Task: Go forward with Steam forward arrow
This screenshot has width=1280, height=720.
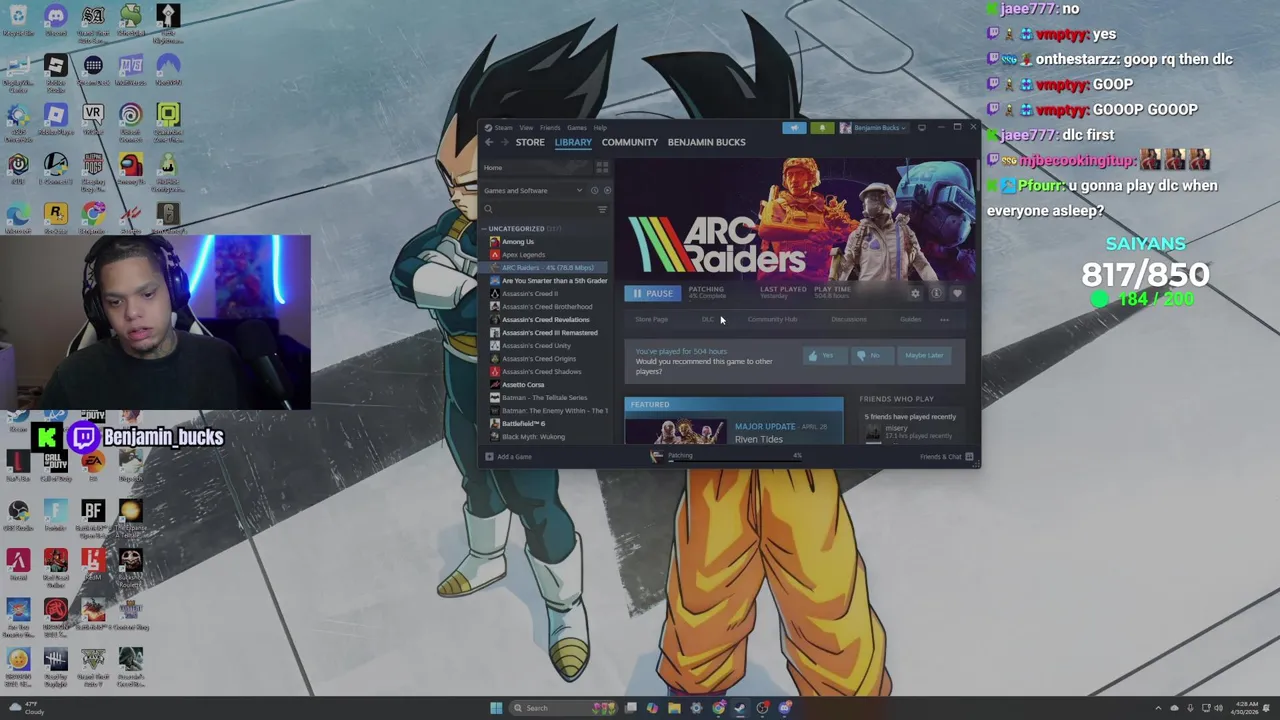Action: point(506,142)
